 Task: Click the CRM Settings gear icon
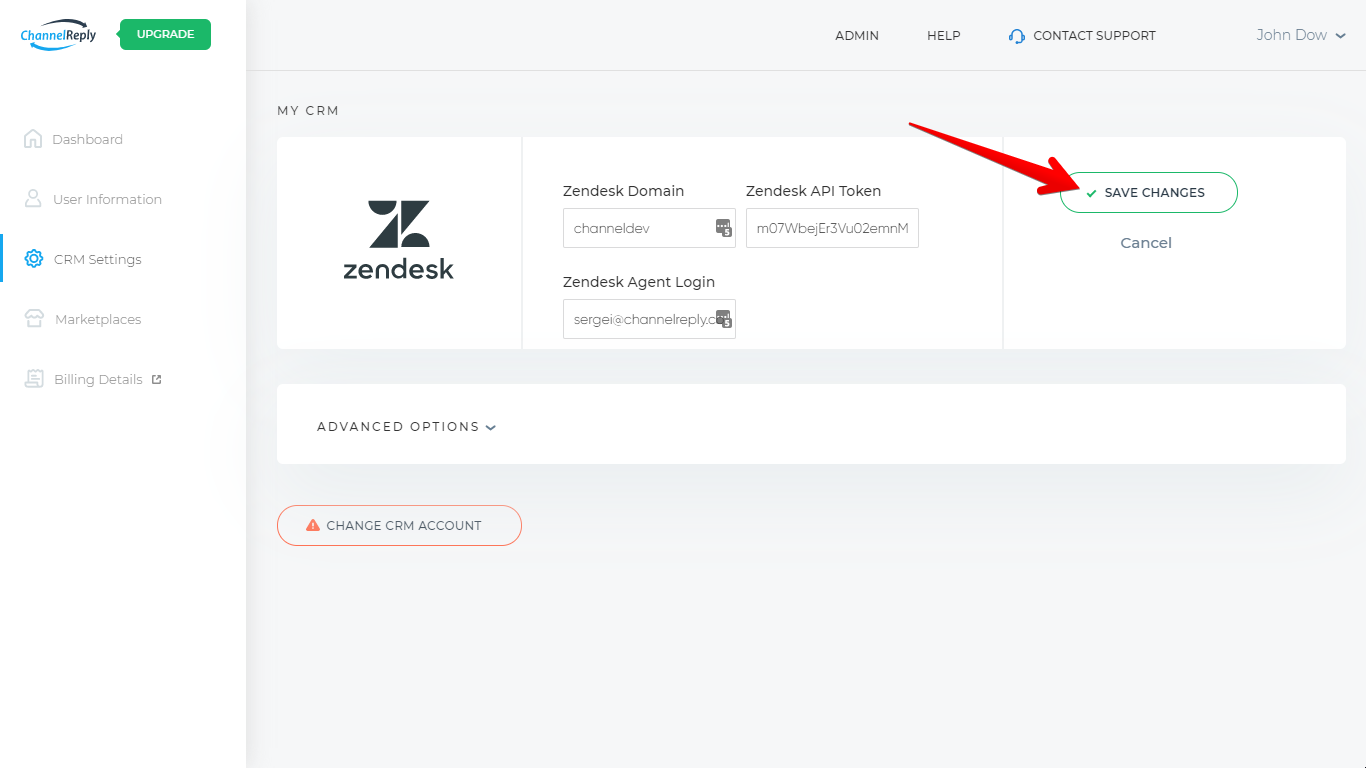click(x=33, y=259)
